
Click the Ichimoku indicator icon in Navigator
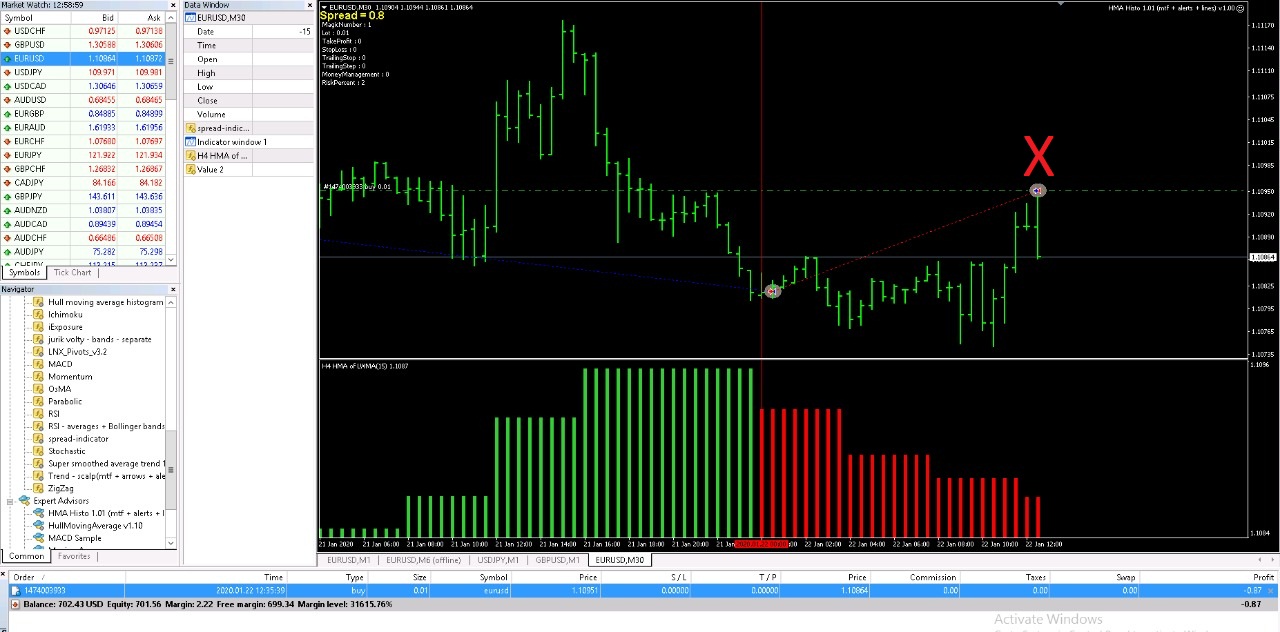[x=39, y=314]
